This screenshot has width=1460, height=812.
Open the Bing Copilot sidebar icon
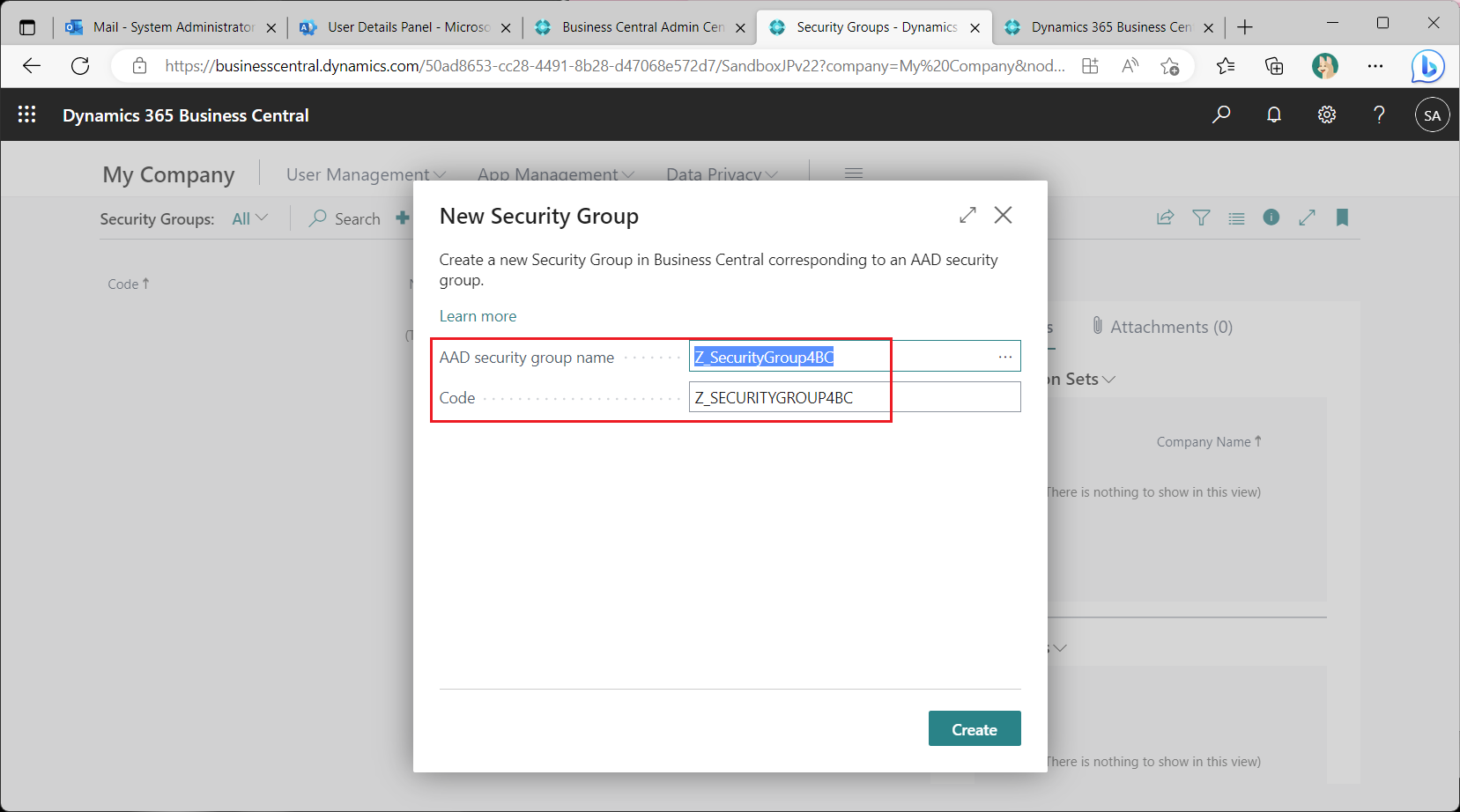pyautogui.click(x=1427, y=66)
